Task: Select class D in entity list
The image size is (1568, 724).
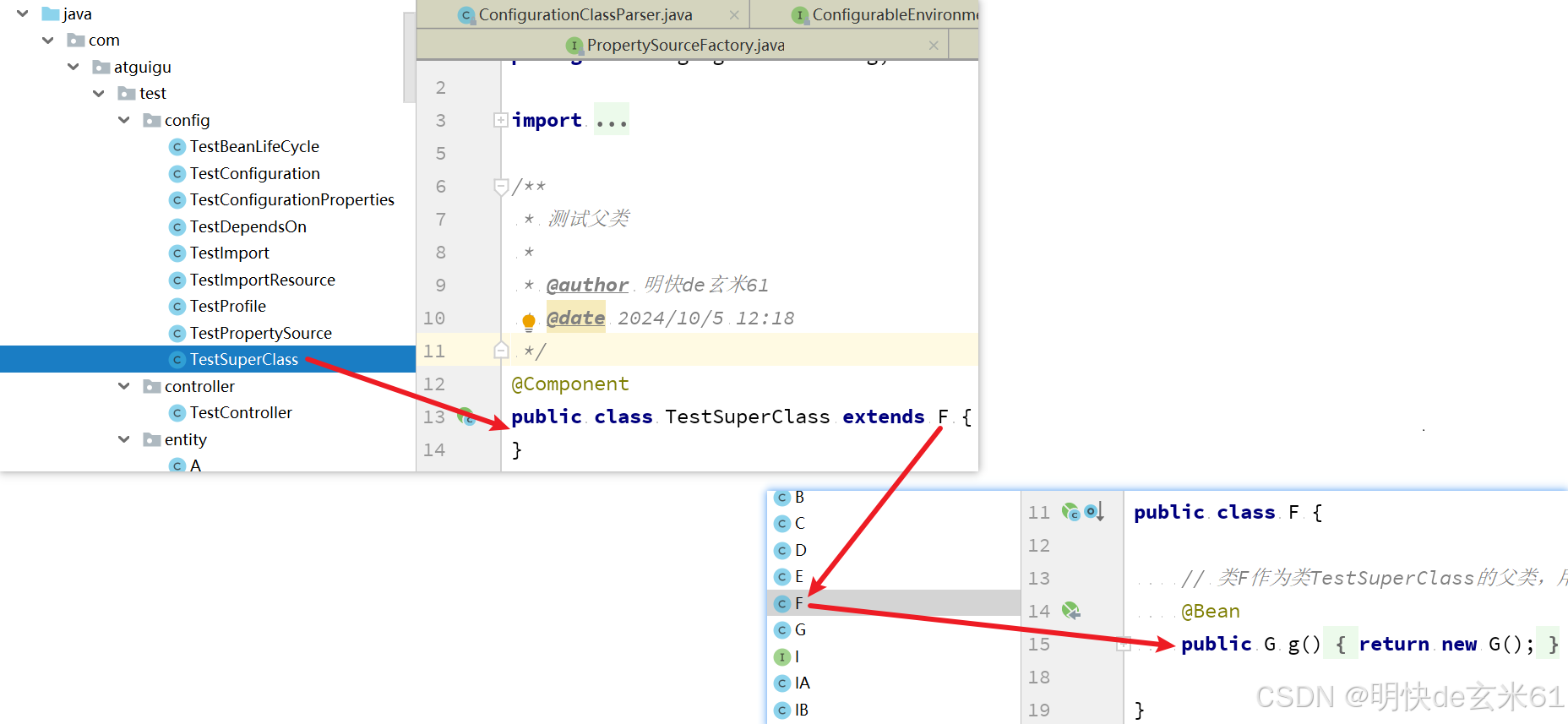Action: click(801, 550)
